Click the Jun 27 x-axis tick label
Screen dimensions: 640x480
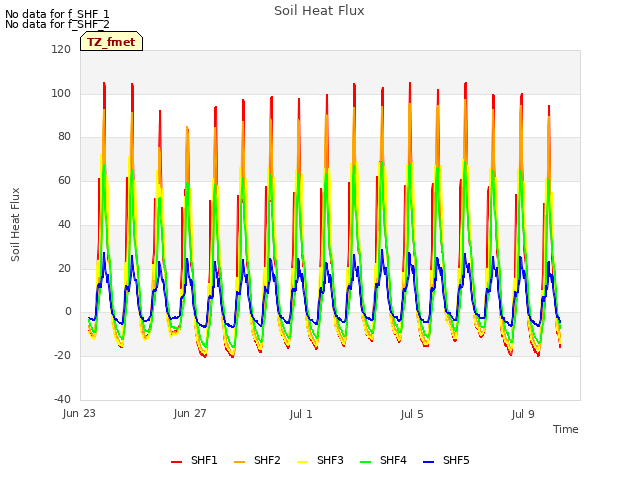(190, 413)
